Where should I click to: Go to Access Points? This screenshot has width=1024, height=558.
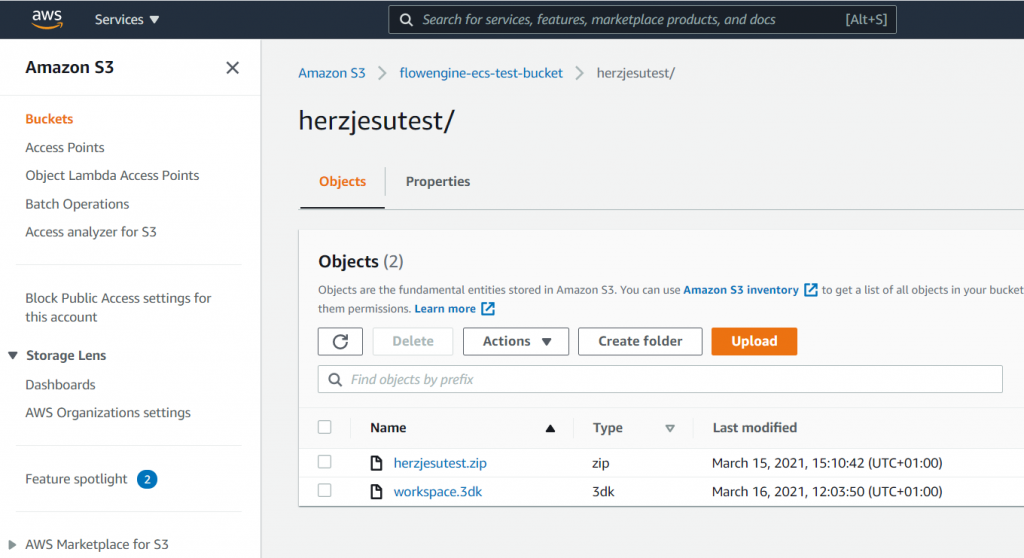coord(65,148)
